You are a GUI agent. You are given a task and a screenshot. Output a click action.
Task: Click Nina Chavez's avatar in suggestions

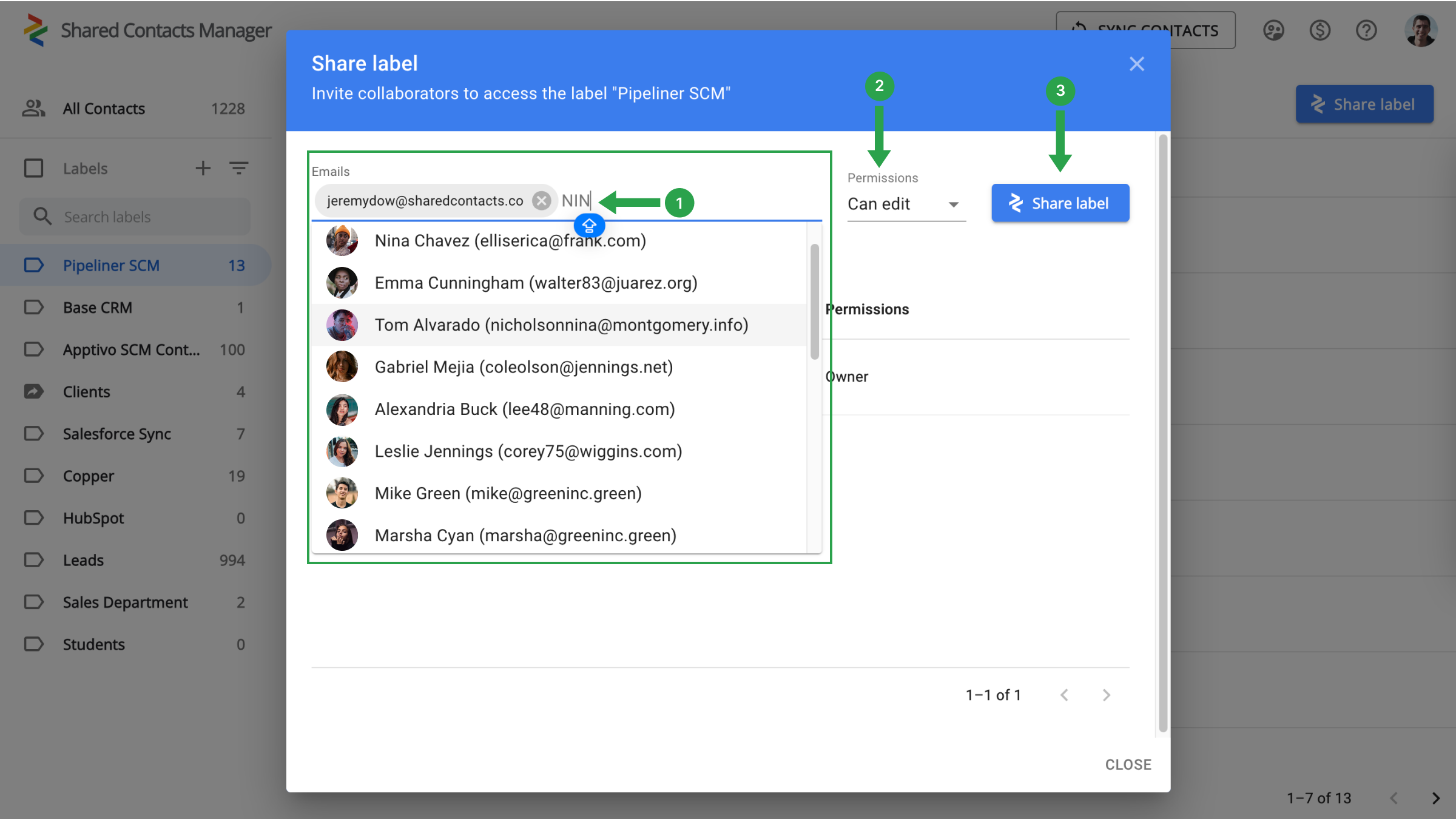pyautogui.click(x=342, y=240)
